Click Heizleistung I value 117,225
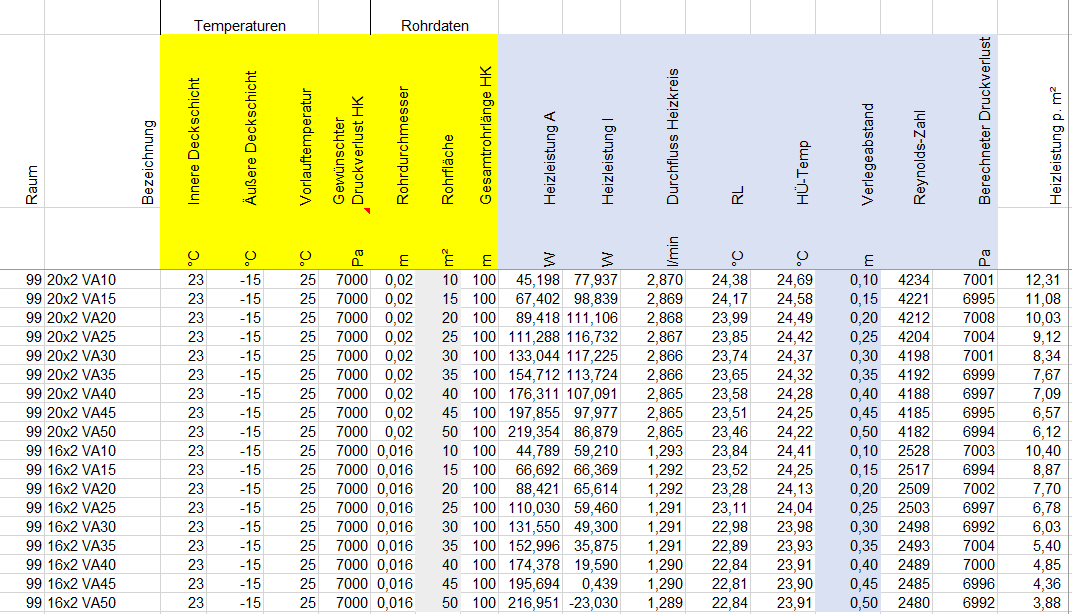 [591, 356]
